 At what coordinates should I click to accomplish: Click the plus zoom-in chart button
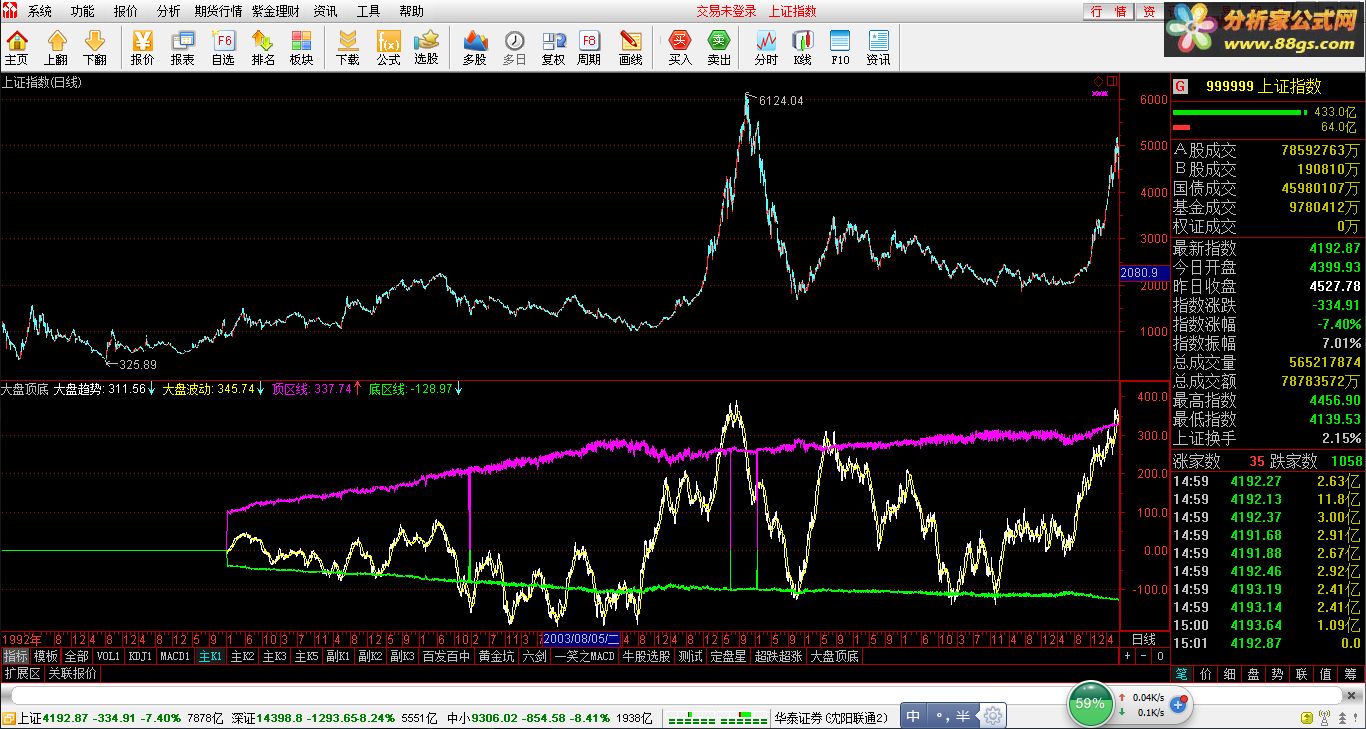(x=1127, y=656)
